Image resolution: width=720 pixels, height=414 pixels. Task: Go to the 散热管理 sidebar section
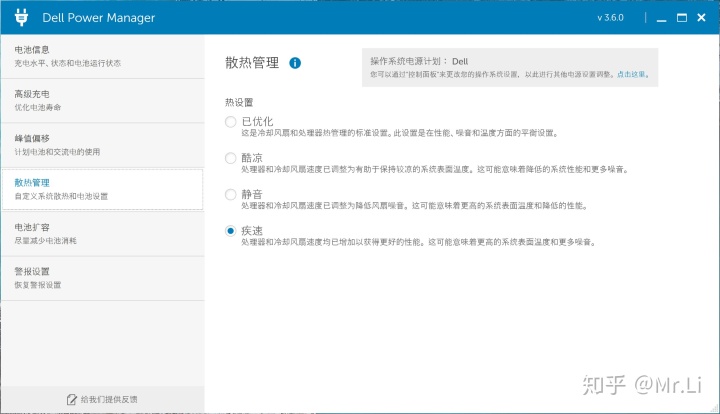pos(102,189)
